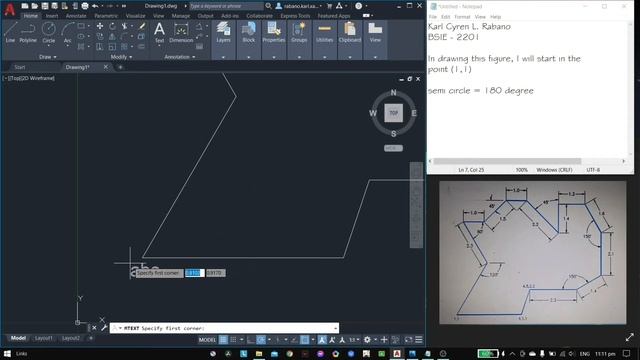Click the Save icon in quick access toolbar
Viewport: 640px width, 360px height.
pyautogui.click(x=45, y=6)
